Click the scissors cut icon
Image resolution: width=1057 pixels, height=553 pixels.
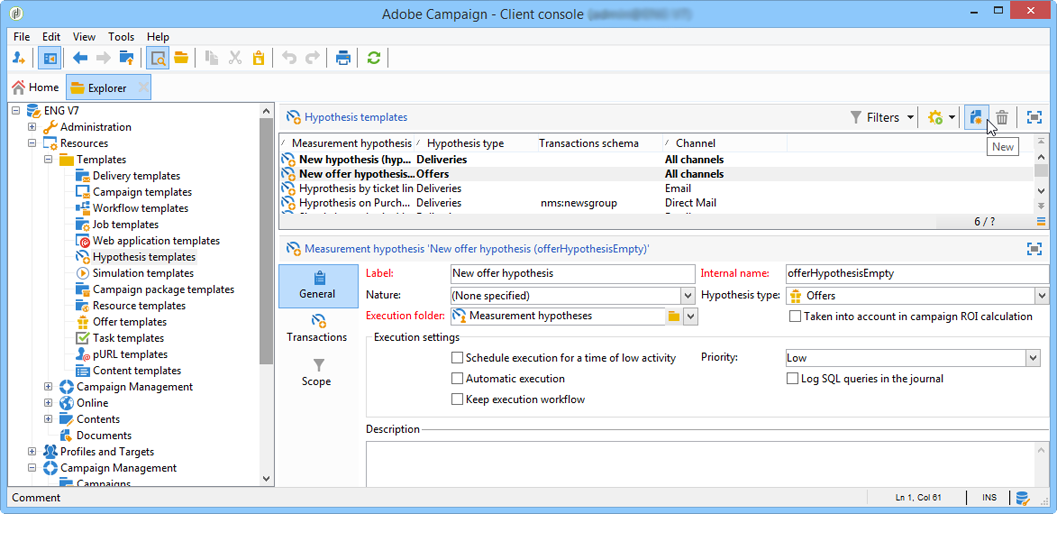[235, 58]
